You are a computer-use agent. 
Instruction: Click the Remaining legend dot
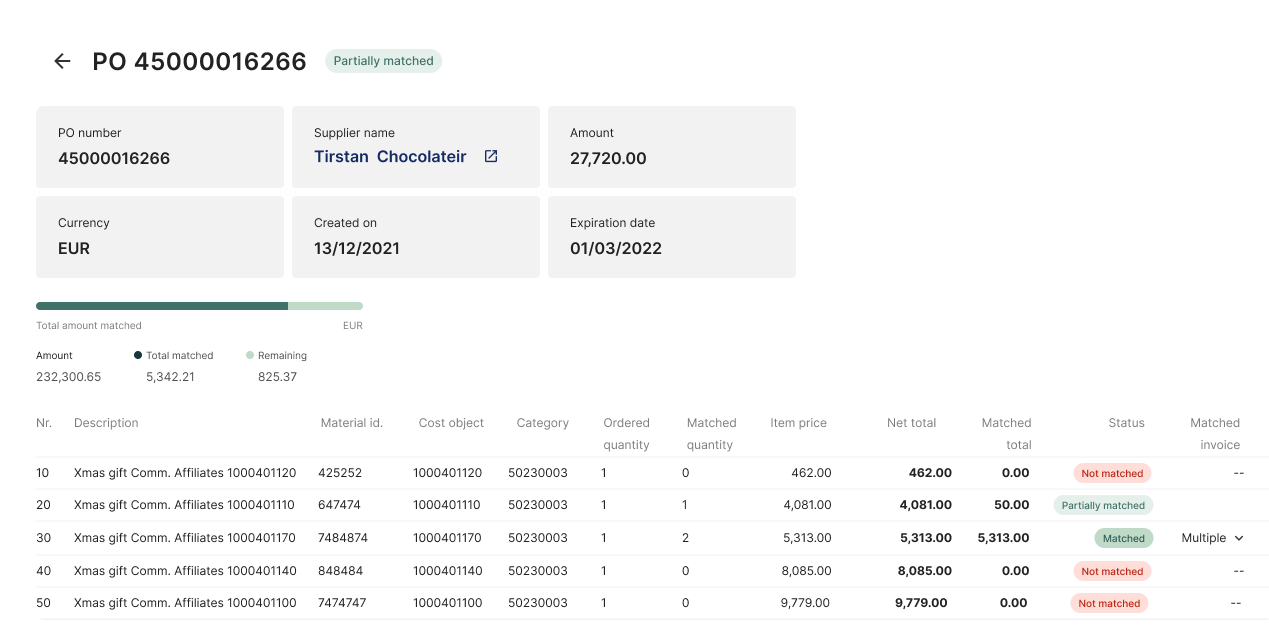pyautogui.click(x=249, y=355)
